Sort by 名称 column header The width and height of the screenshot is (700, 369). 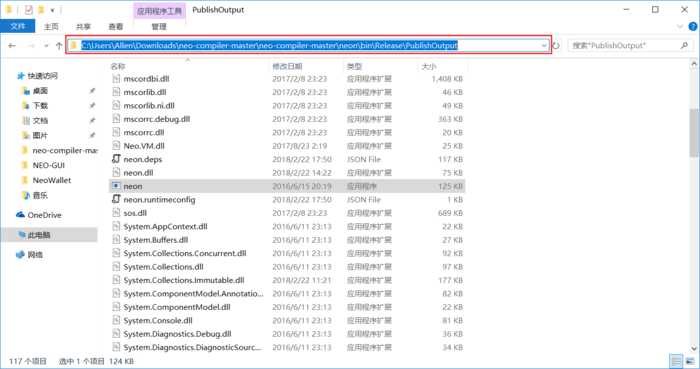(118, 66)
